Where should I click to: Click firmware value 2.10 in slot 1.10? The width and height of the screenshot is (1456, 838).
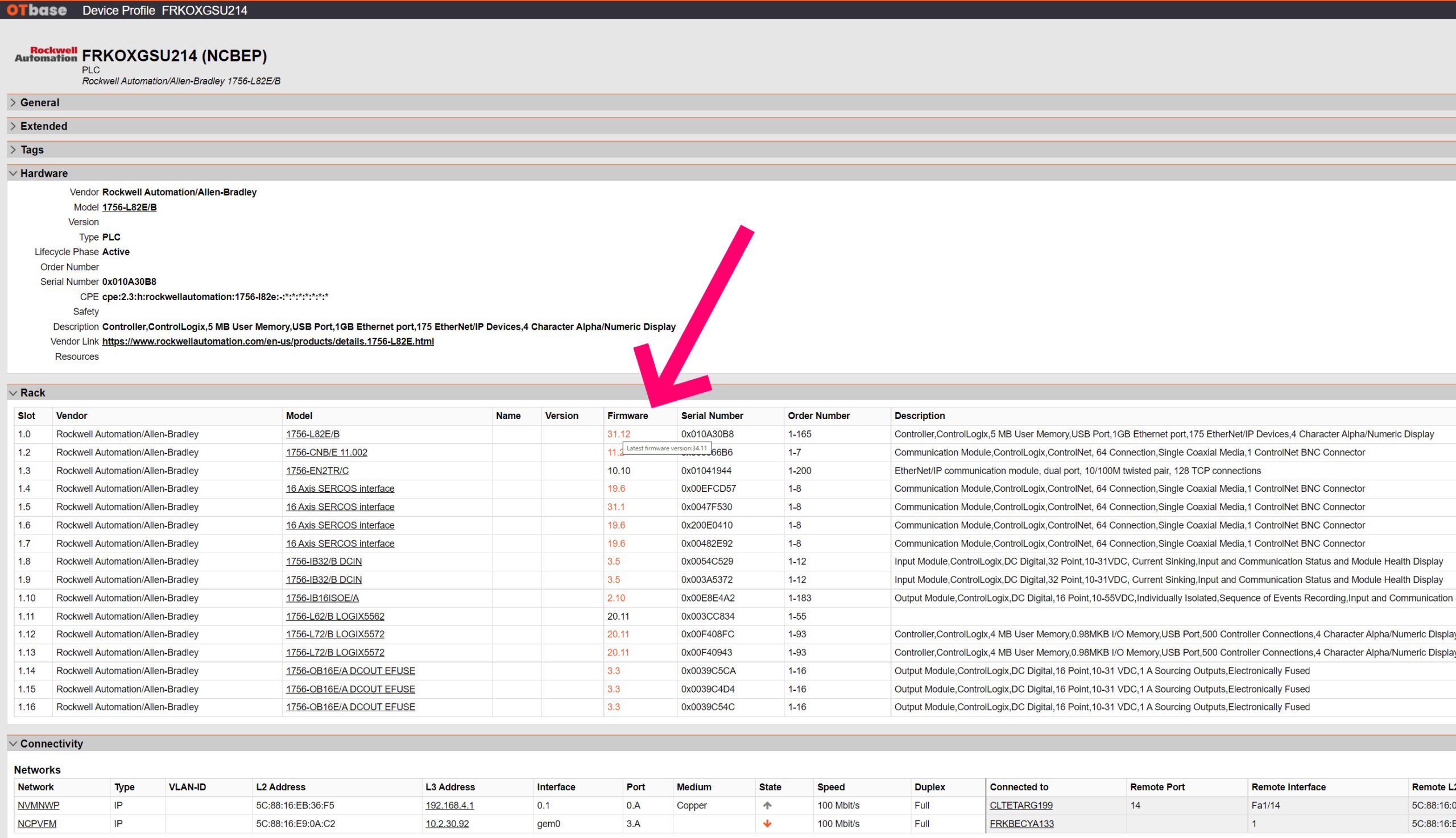point(616,598)
